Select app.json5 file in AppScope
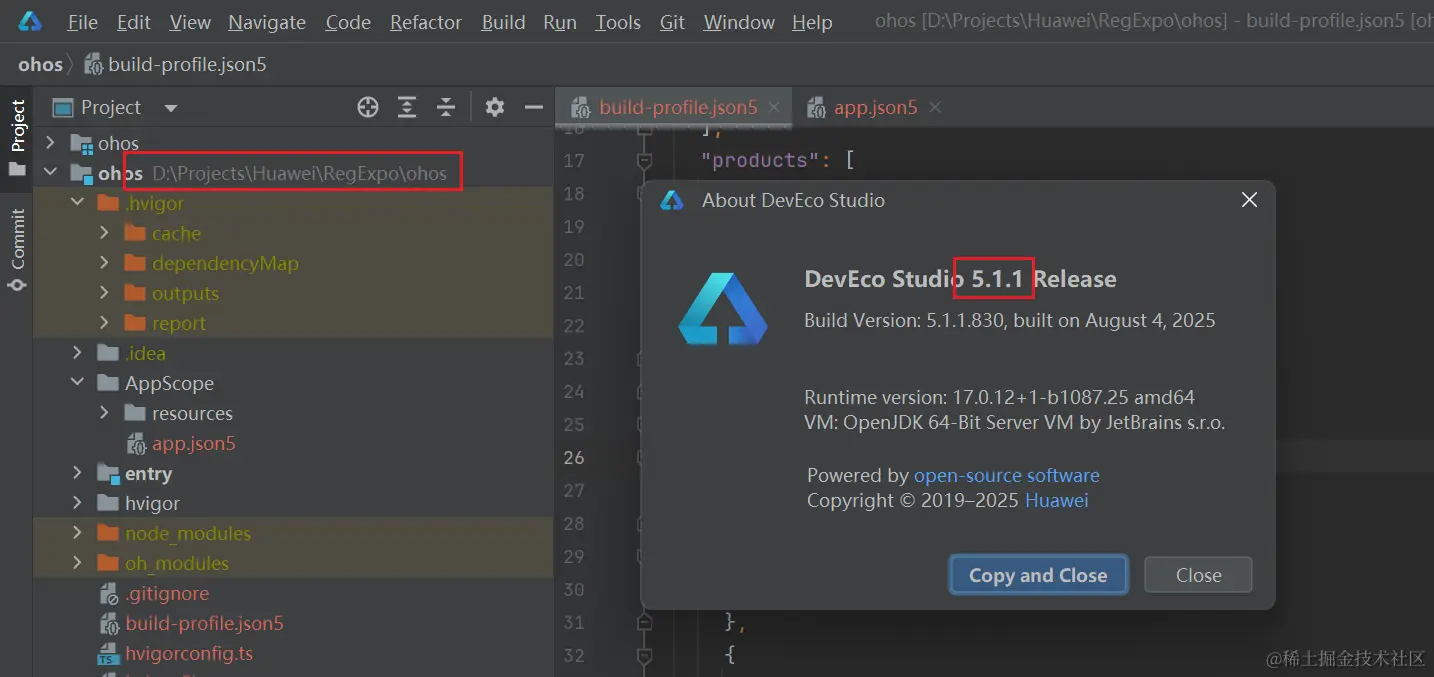Screen dimensions: 1434x677 pyautogui.click(x=193, y=443)
